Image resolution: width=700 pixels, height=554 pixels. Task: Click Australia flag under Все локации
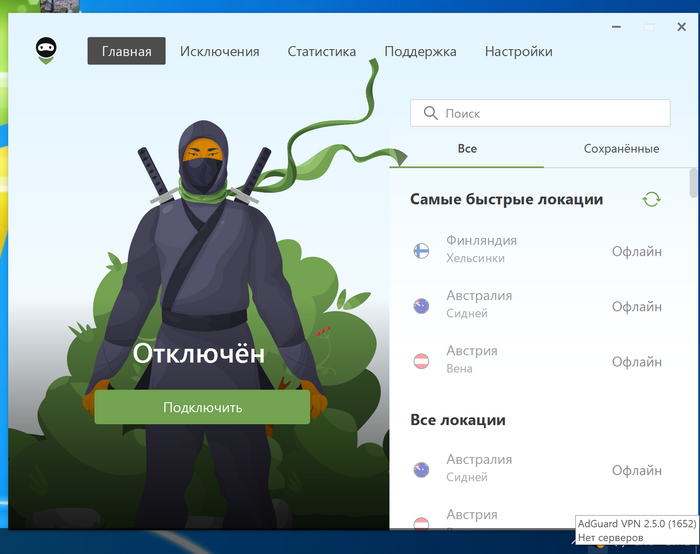pos(422,470)
